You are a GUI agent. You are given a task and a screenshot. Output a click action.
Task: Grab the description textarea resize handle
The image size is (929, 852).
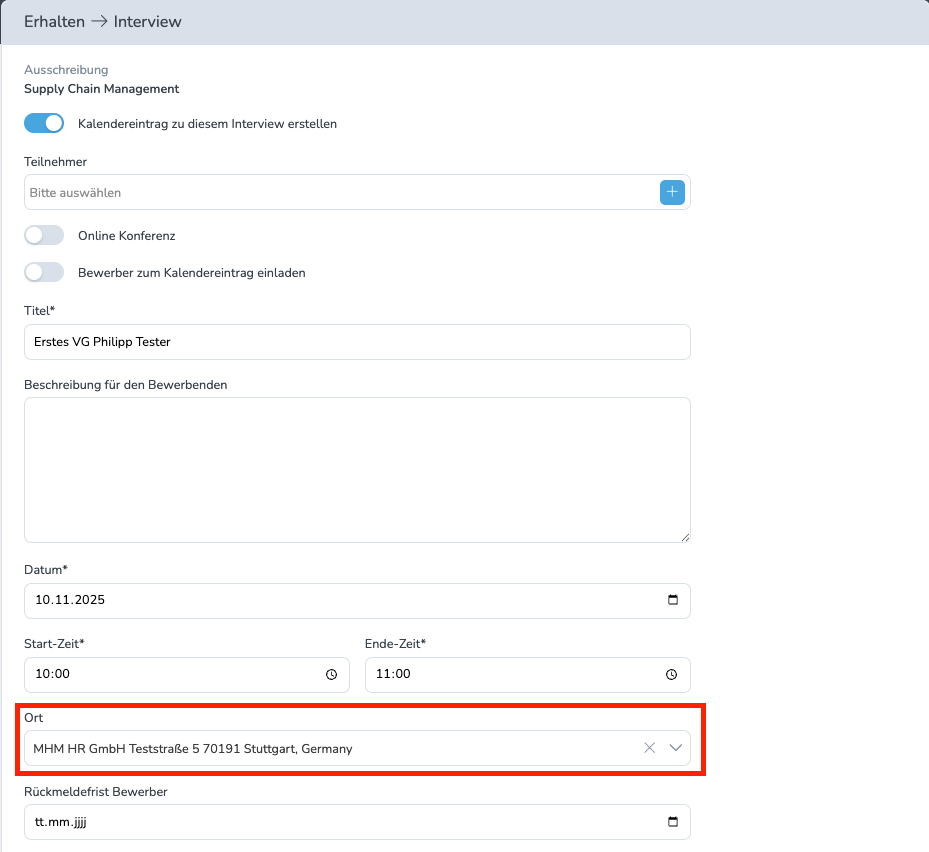coord(685,537)
